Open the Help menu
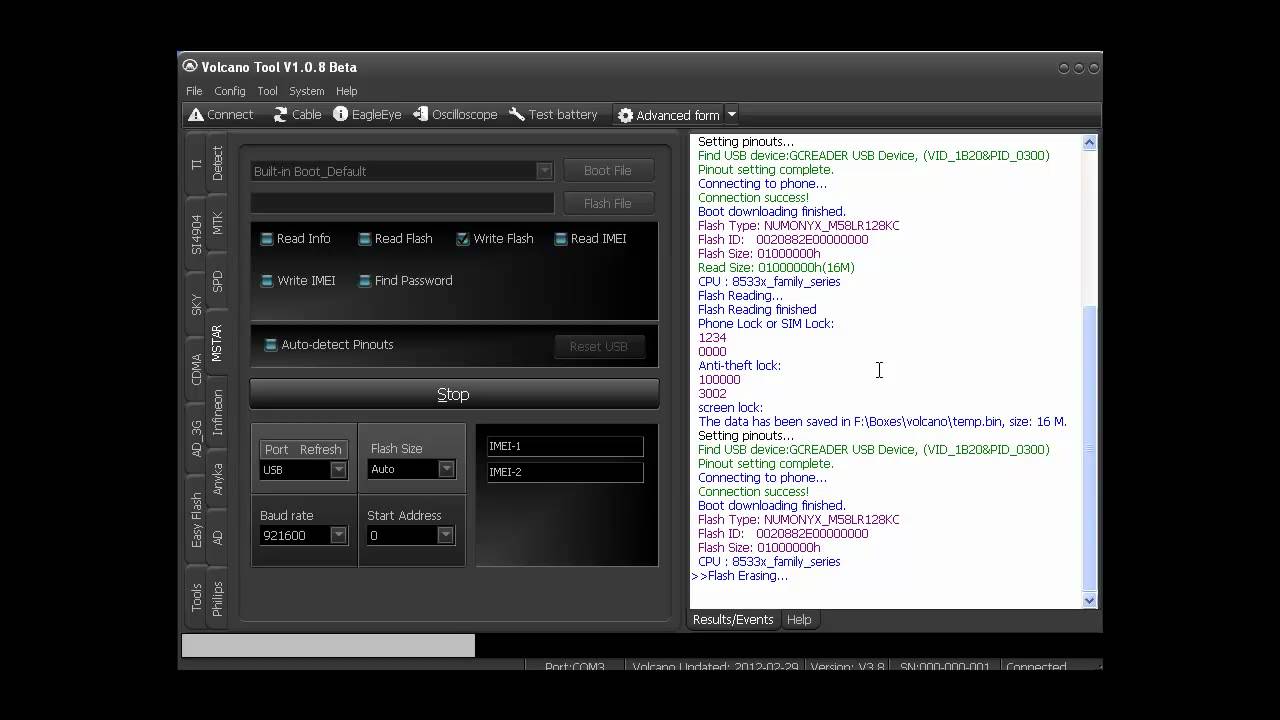This screenshot has width=1280, height=720. click(346, 91)
